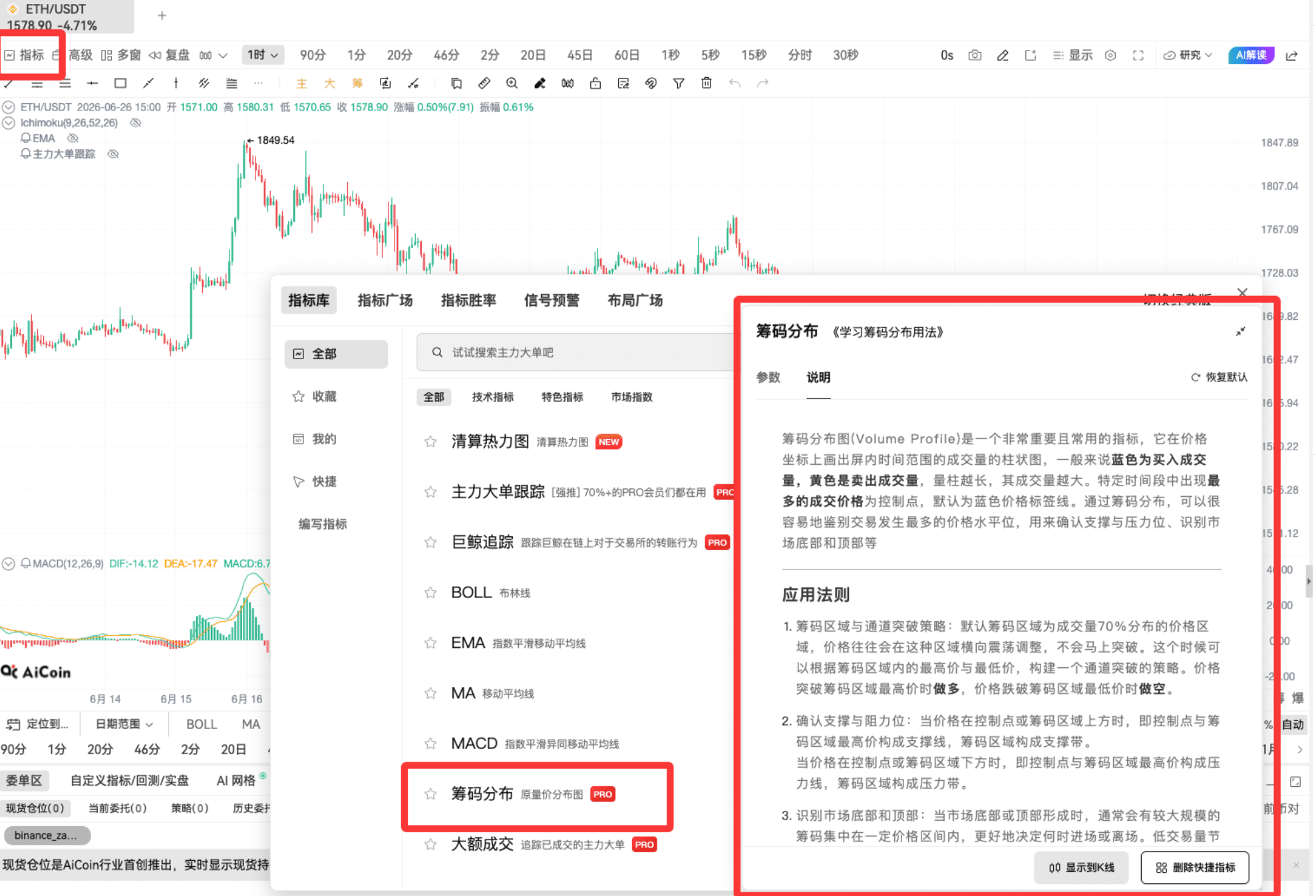Viewport: 1316px width, 896px height.
Task: Click the lock drawings icon
Action: (595, 83)
